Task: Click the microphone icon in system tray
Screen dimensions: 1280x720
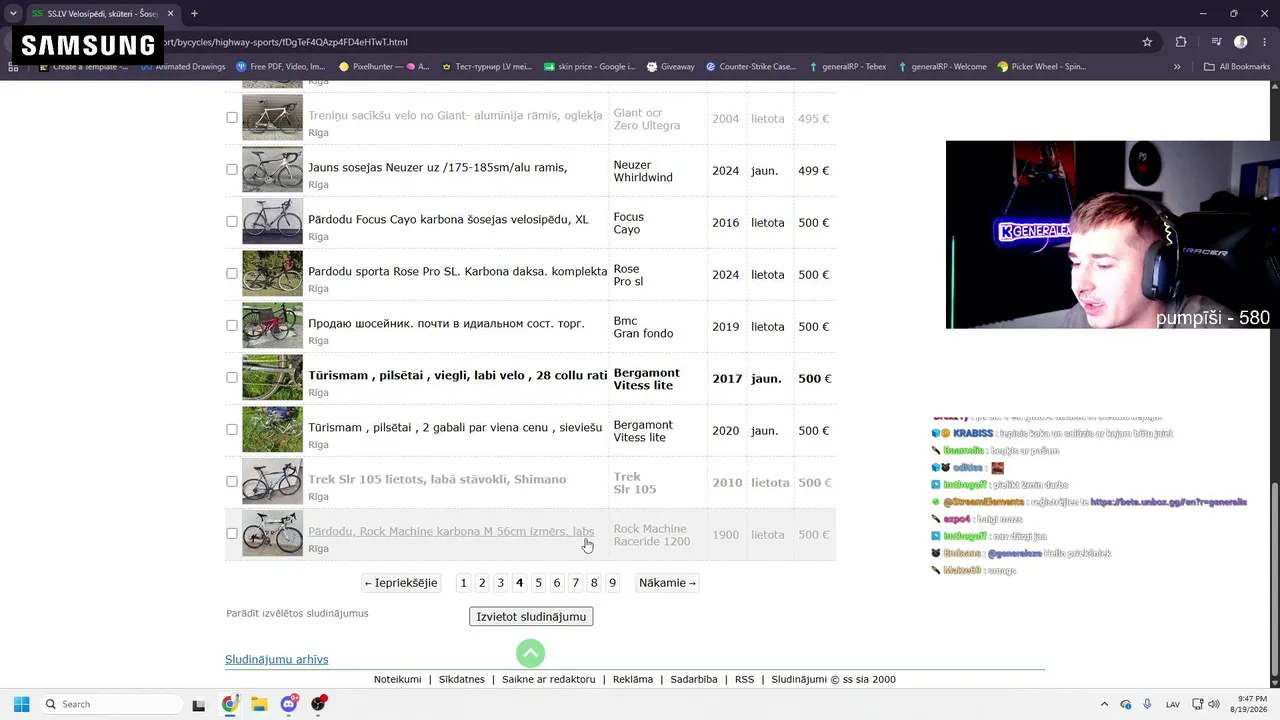Action: pos(1147,704)
